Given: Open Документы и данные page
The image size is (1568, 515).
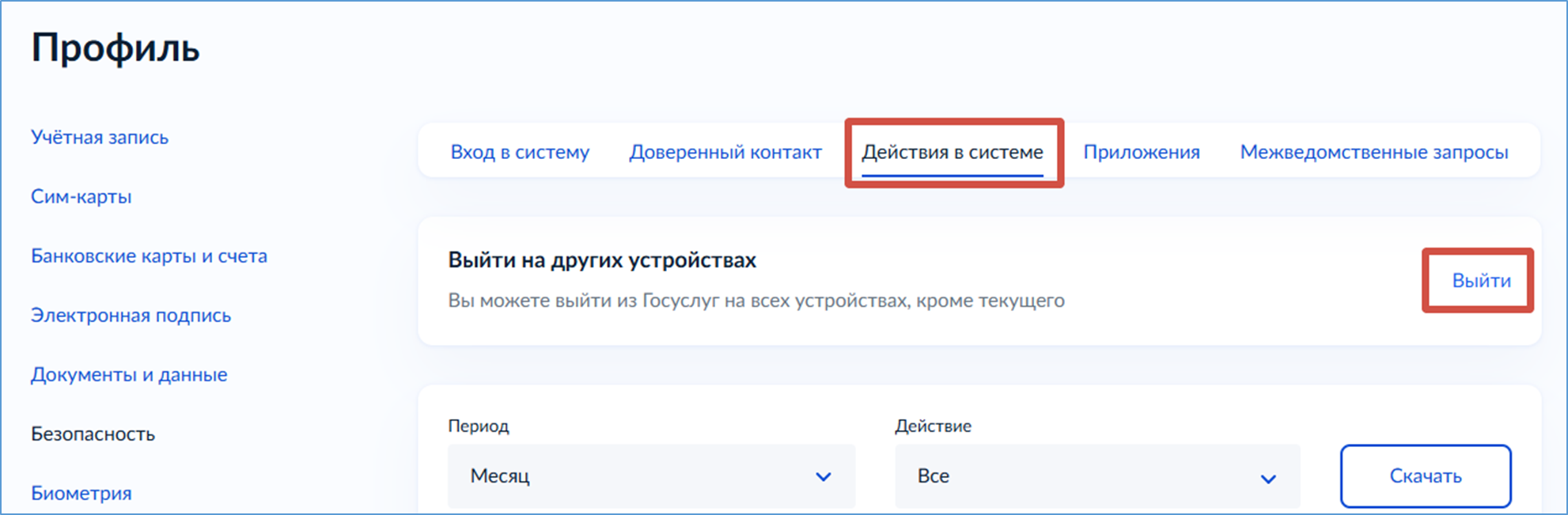Looking at the screenshot, I should 129,375.
